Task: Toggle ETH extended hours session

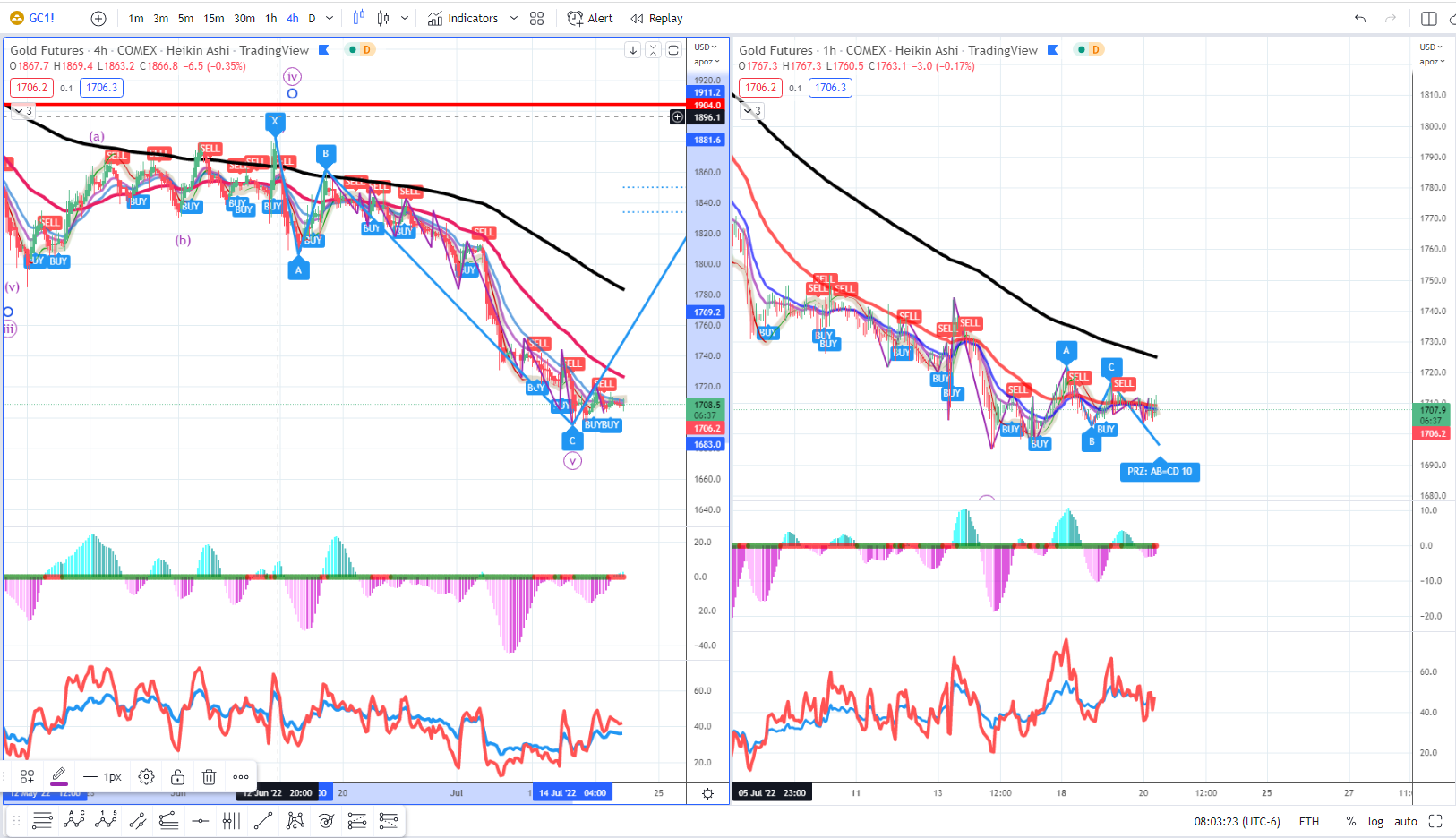Action: click(1309, 821)
